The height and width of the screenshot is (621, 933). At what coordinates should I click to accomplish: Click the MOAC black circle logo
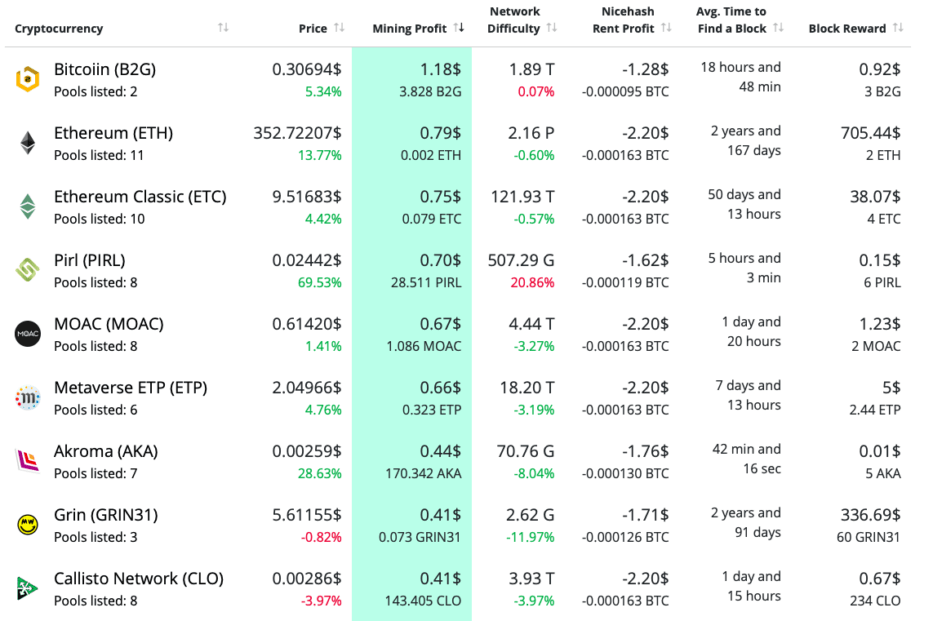pyautogui.click(x=27, y=334)
